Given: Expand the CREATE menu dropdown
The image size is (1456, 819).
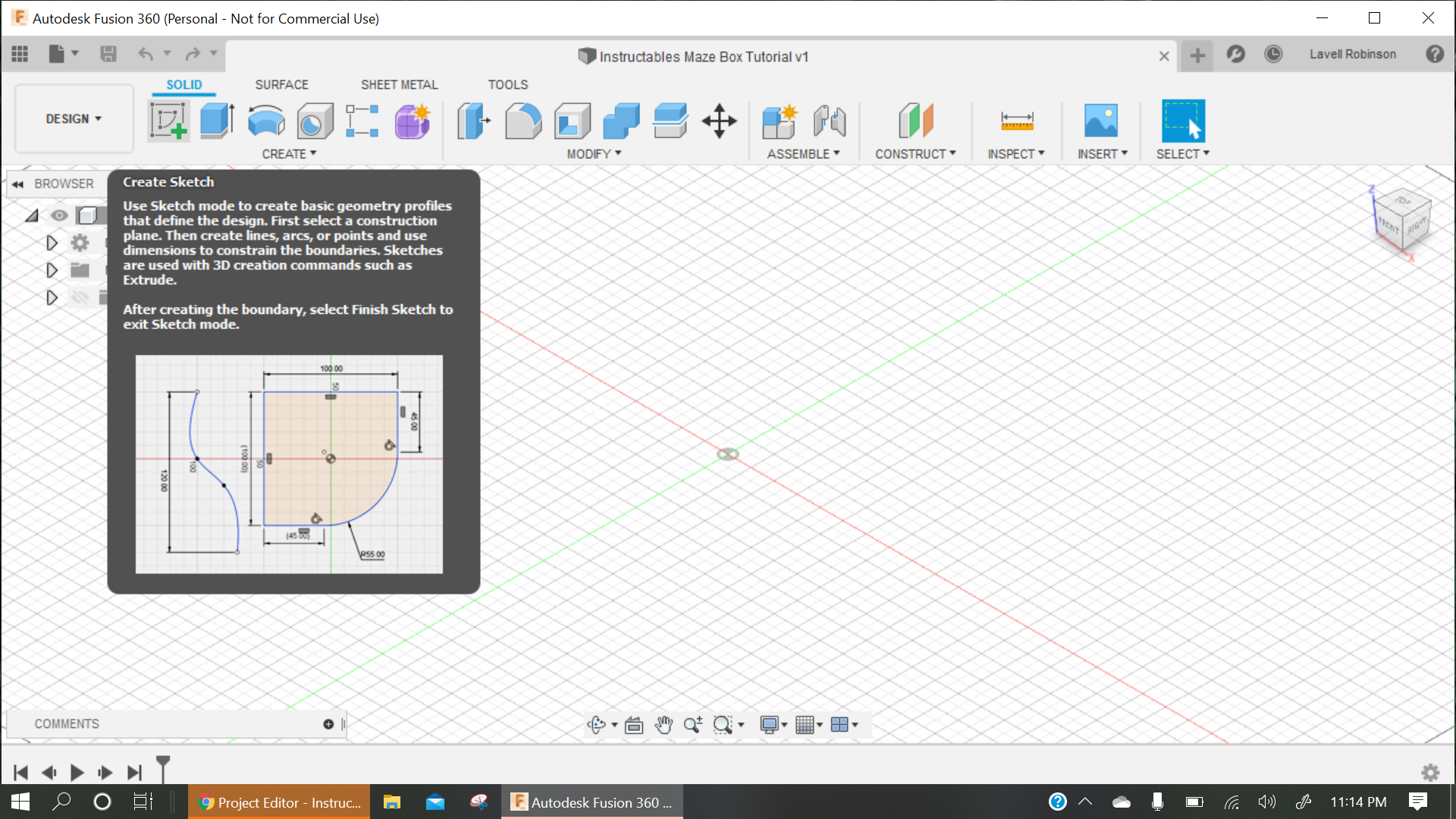Looking at the screenshot, I should (289, 154).
